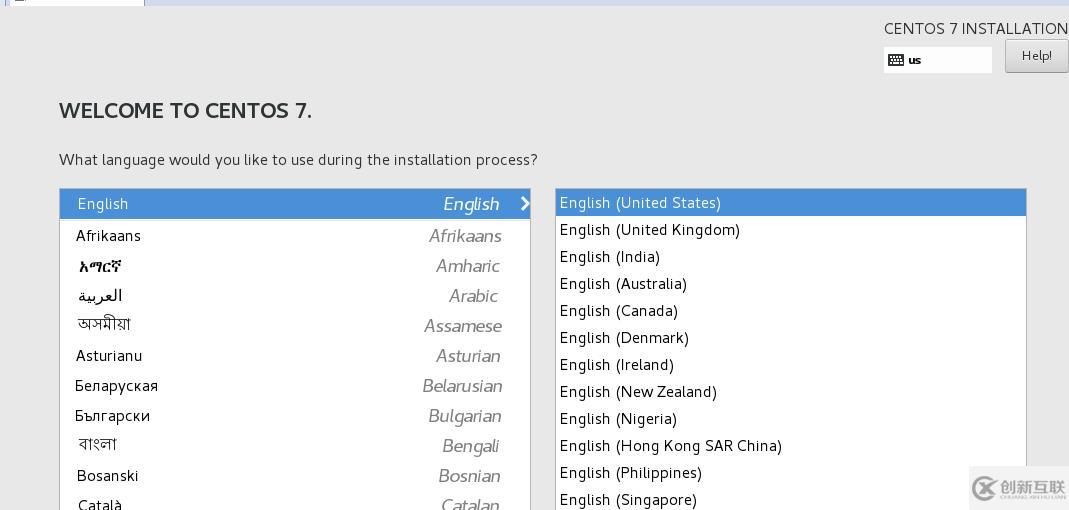Choose Asturianu language row
Screen dimensions: 1069x510
[295, 356]
